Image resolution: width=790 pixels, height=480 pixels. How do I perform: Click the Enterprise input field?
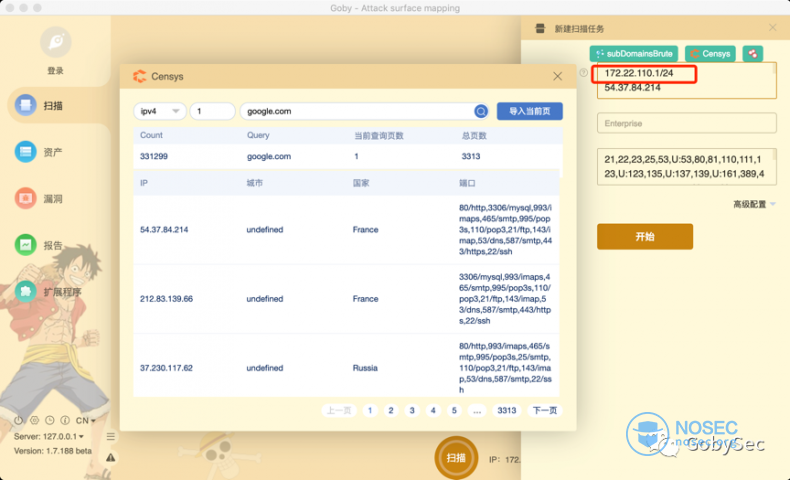[686, 123]
